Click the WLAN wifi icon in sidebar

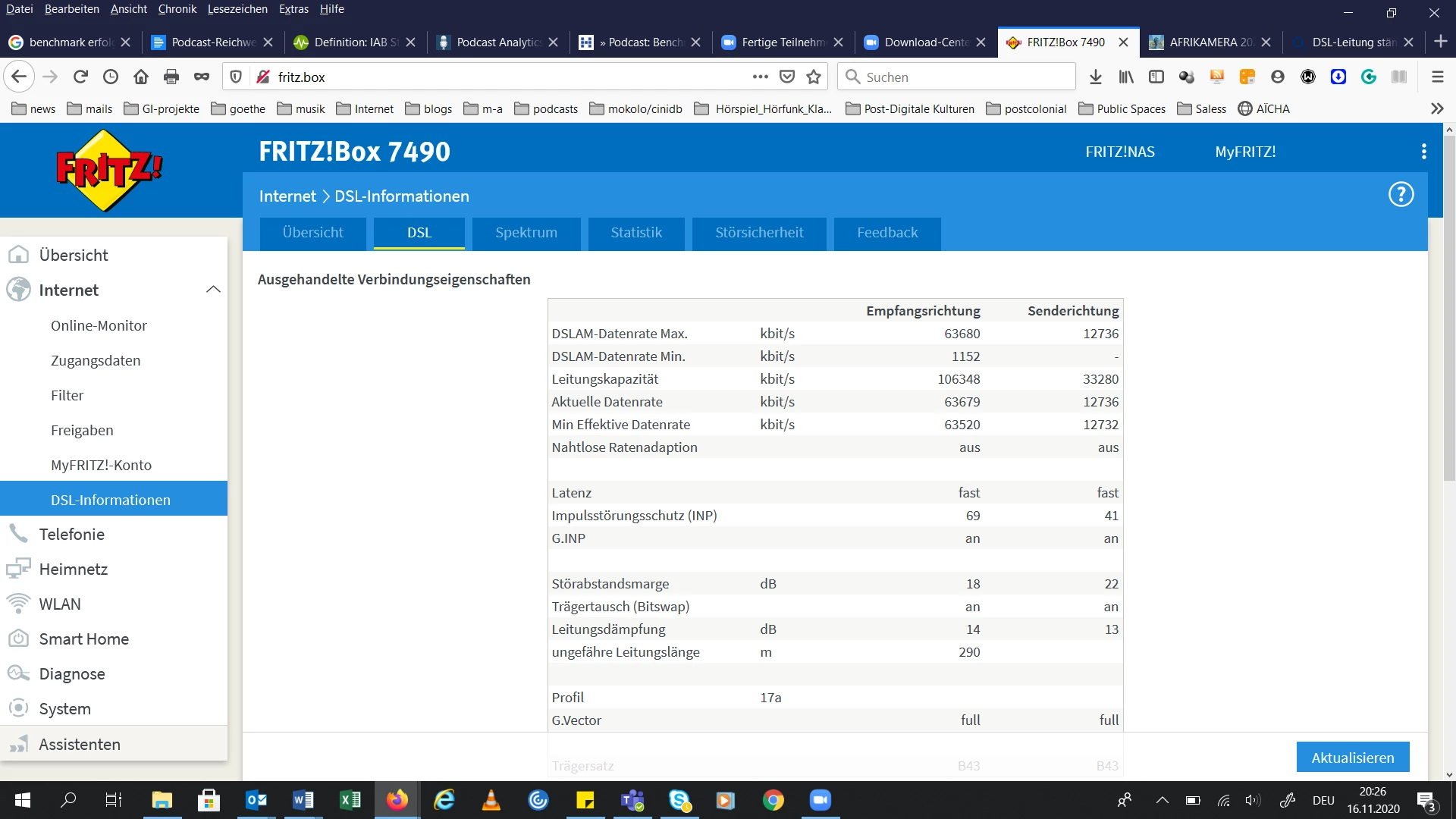[x=18, y=604]
